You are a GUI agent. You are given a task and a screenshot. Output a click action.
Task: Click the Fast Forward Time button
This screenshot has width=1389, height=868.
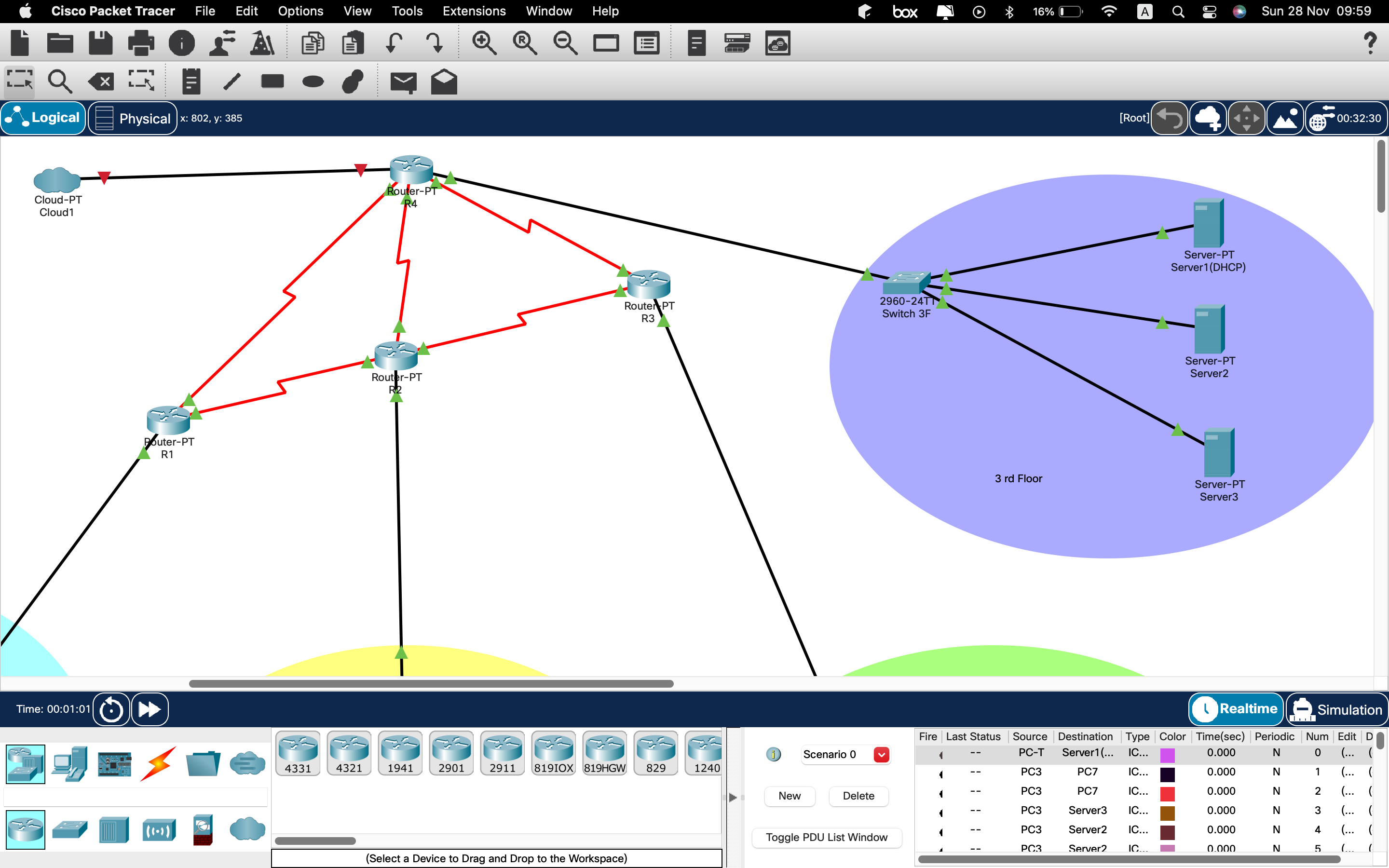pos(150,709)
